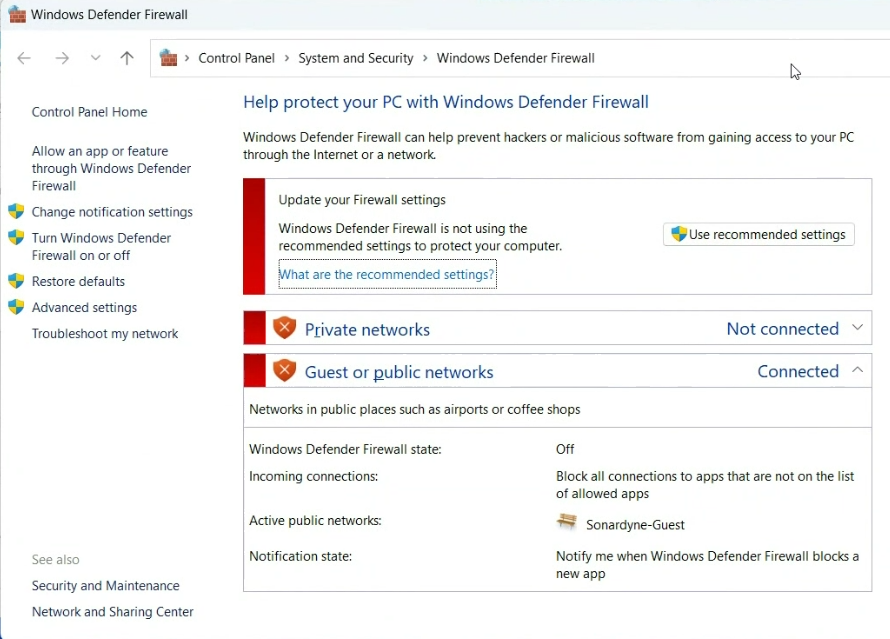The width and height of the screenshot is (890, 639).
Task: Open Change notification settings
Action: [112, 212]
